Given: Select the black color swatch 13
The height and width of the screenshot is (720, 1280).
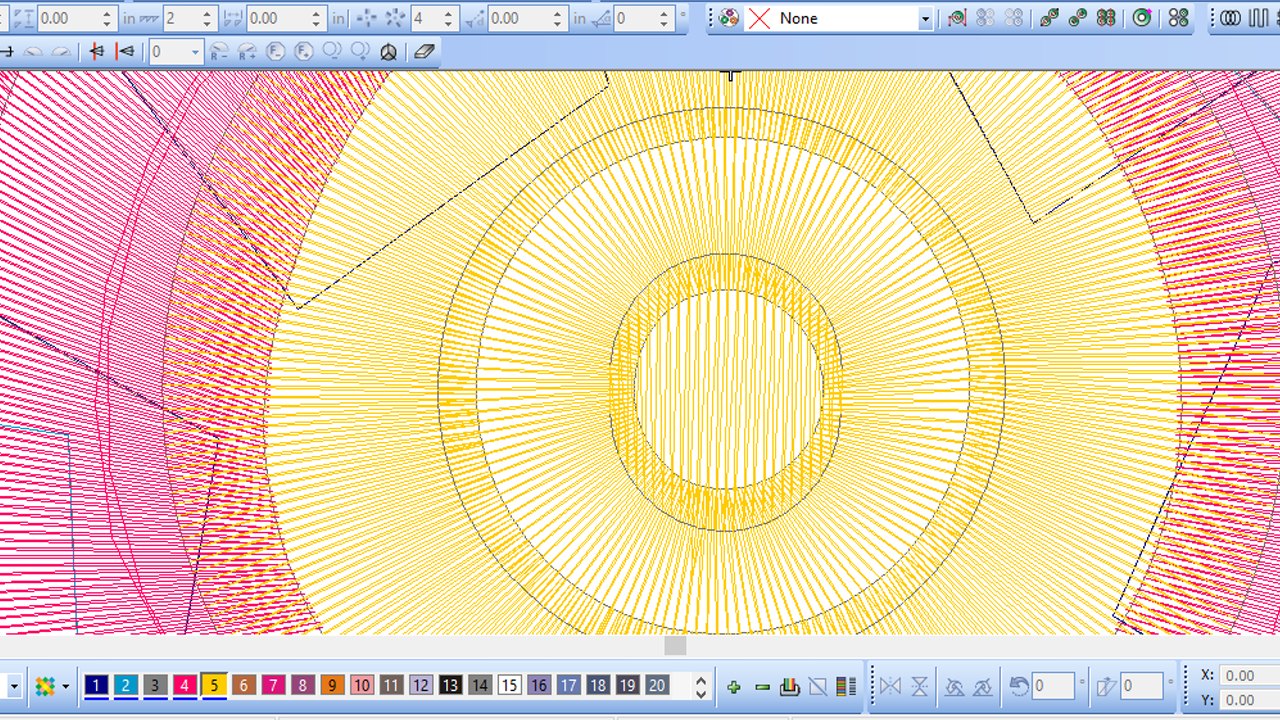Looking at the screenshot, I should coord(450,685).
